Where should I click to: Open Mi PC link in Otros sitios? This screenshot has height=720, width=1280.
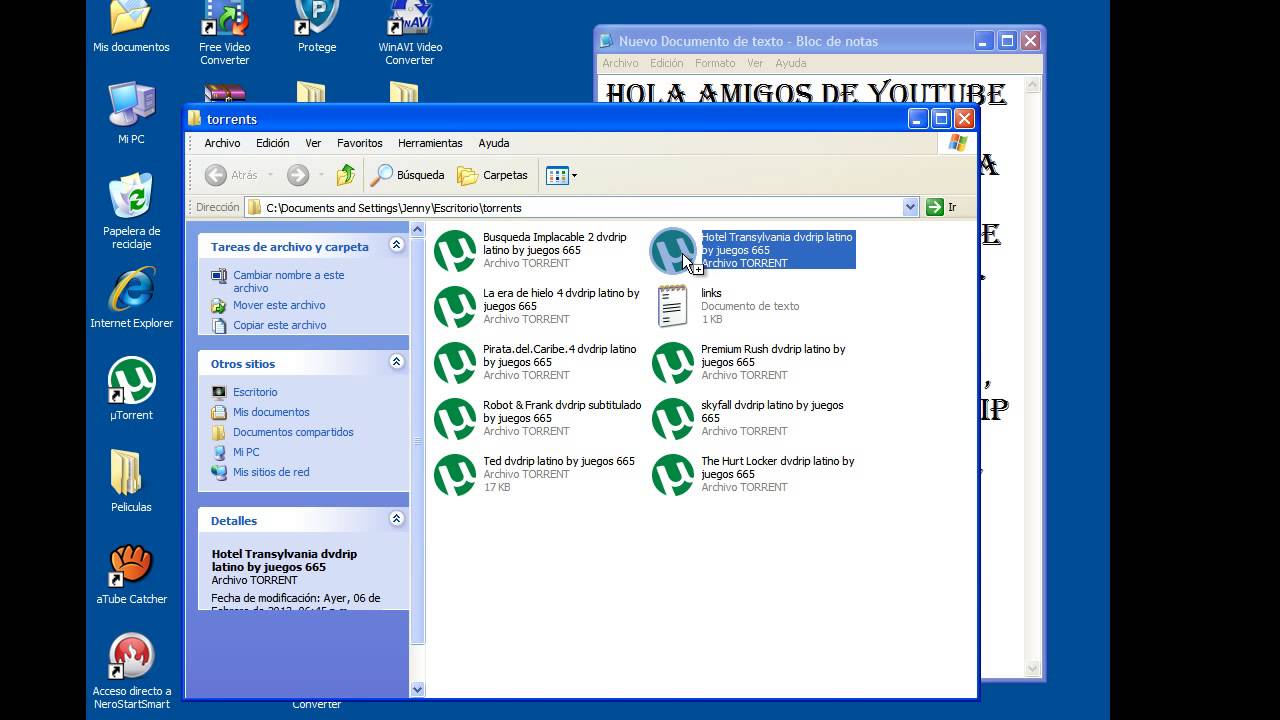(246, 452)
